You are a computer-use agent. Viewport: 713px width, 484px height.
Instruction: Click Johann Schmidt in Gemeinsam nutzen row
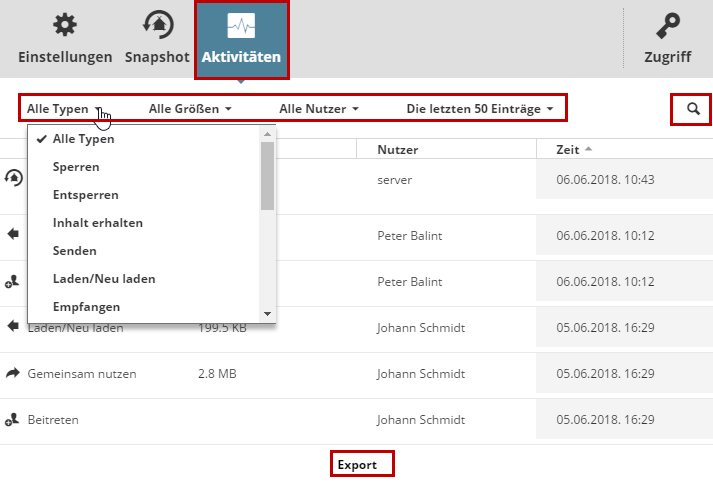421,373
